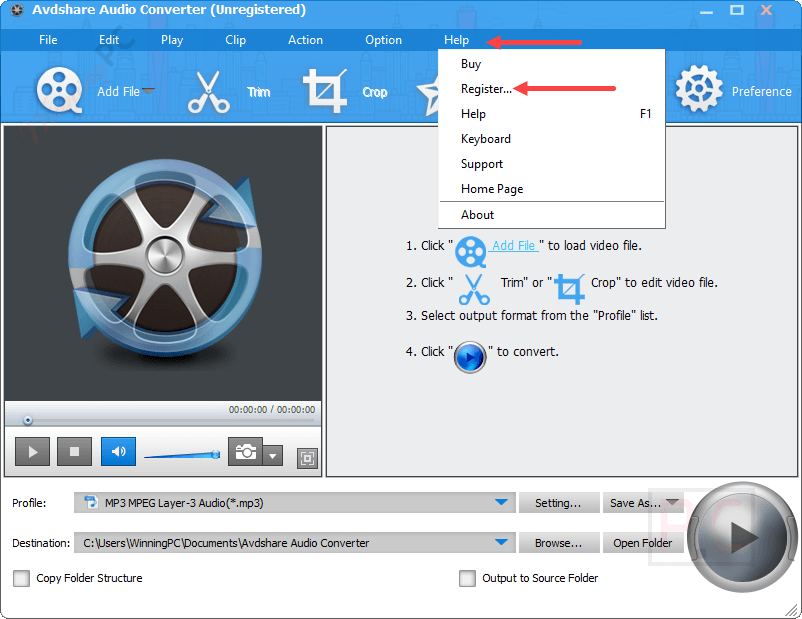Click the Trim label in the toolbar
The width and height of the screenshot is (802, 619).
(259, 92)
